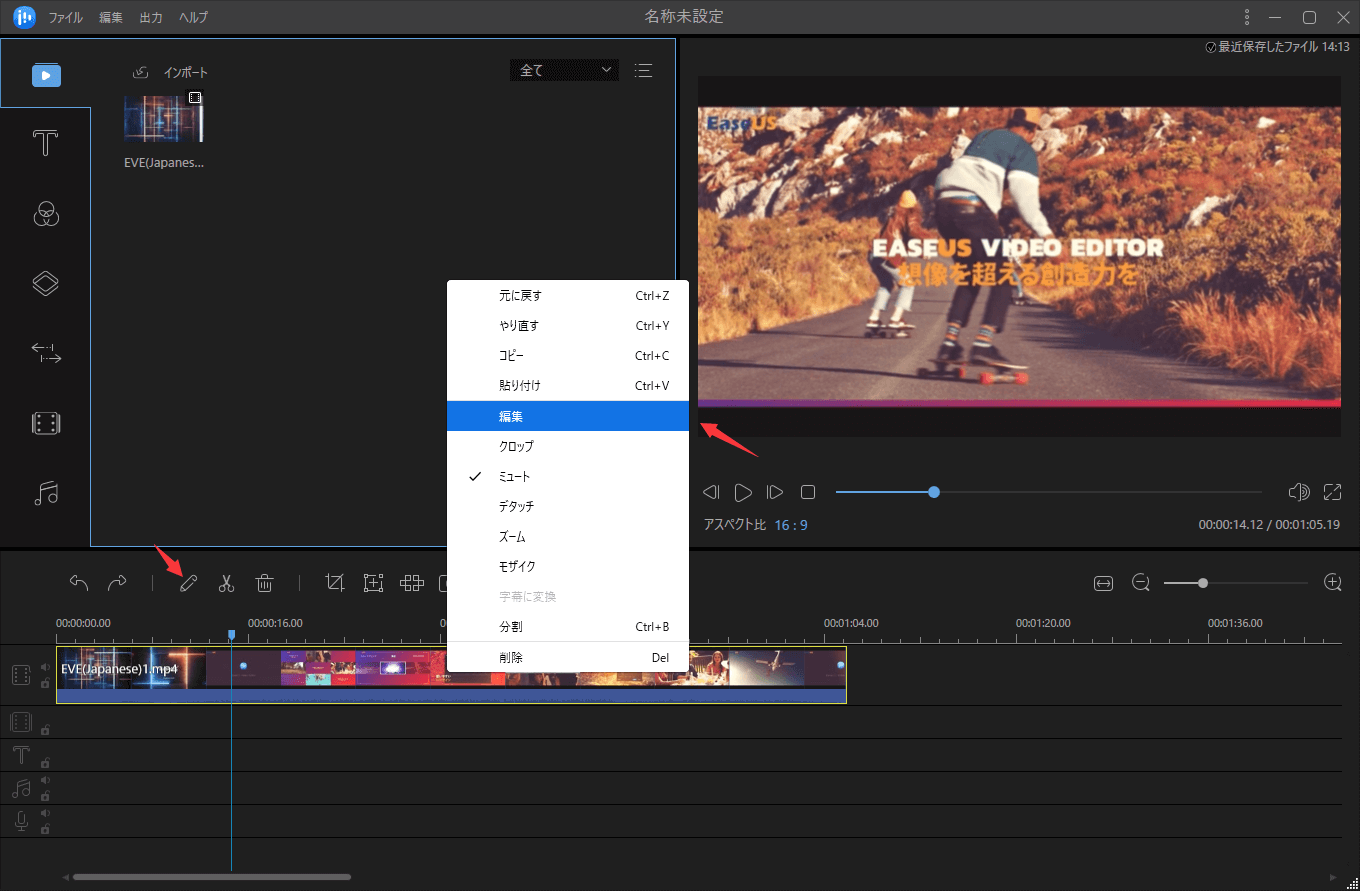Mute the music track speaker
This screenshot has height=891, width=1360.
(x=45, y=781)
